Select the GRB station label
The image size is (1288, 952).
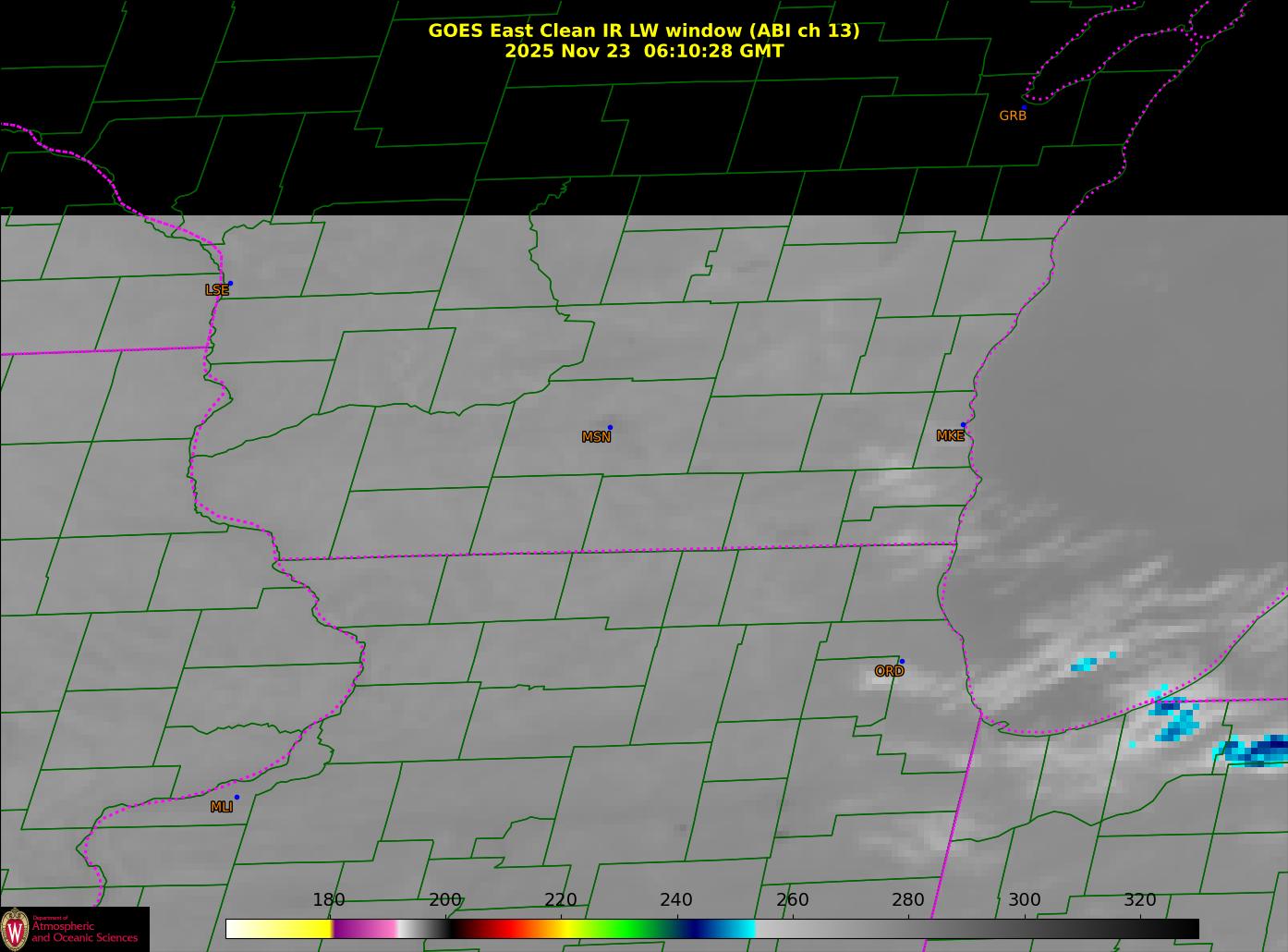point(1013,116)
